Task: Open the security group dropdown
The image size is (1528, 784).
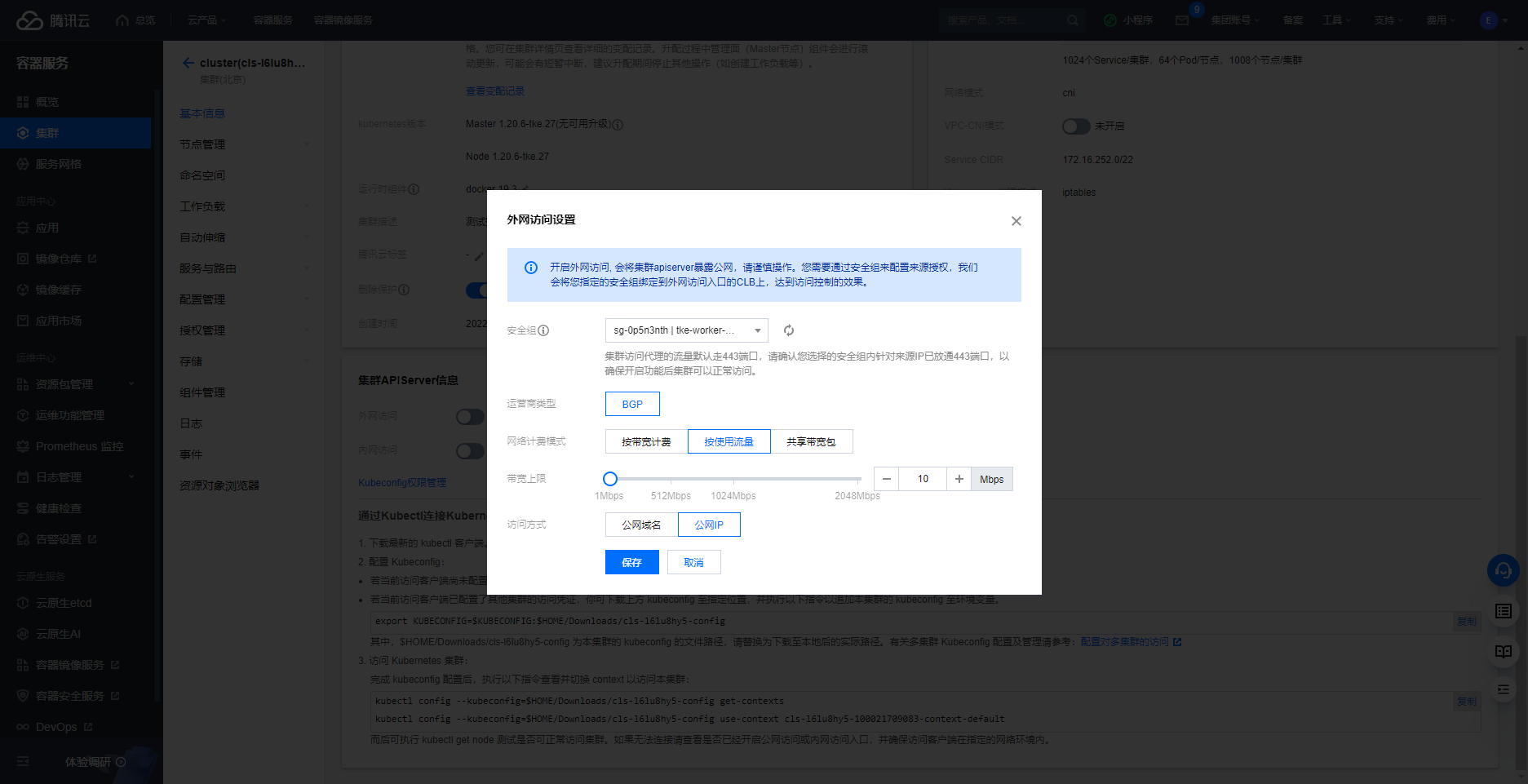Action: 686,330
